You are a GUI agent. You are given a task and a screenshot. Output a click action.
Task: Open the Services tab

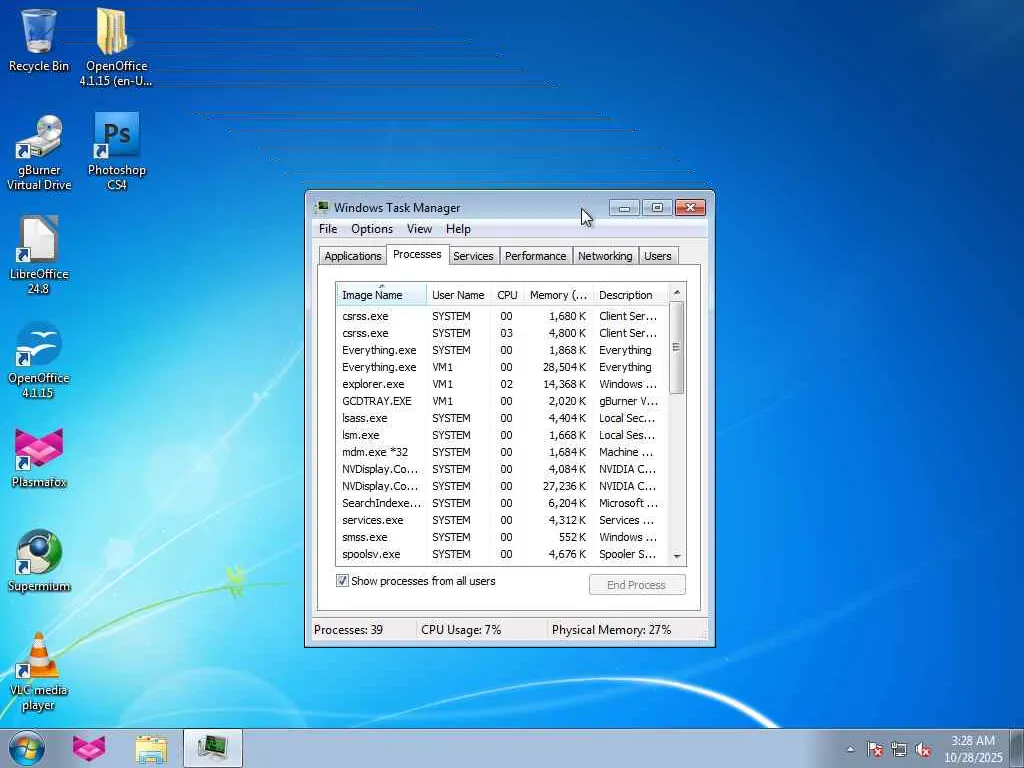click(x=473, y=256)
